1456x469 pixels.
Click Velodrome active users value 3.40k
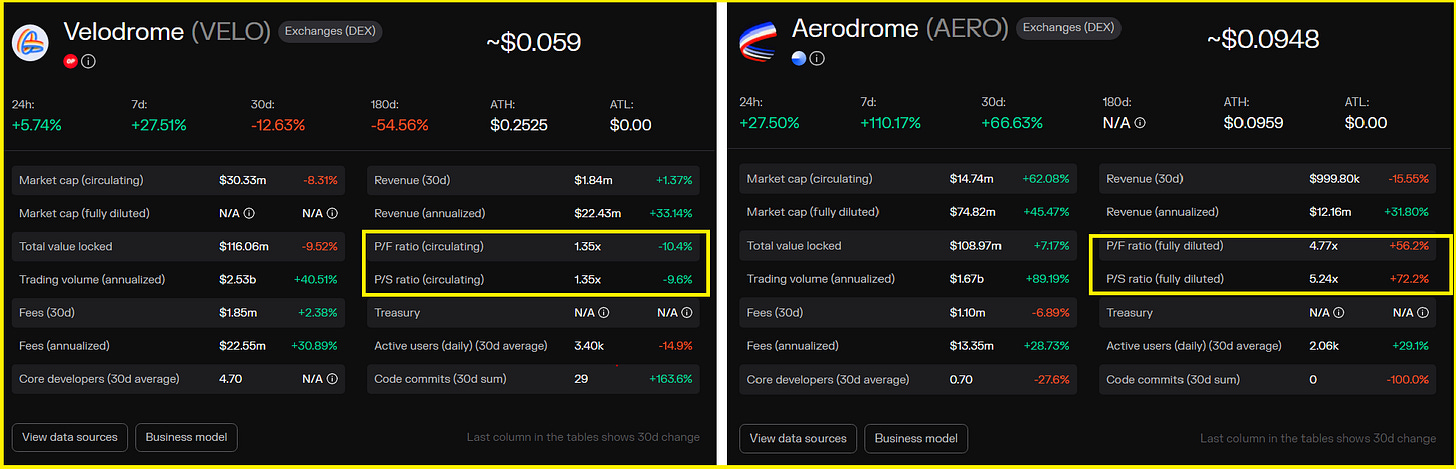pyautogui.click(x=589, y=346)
